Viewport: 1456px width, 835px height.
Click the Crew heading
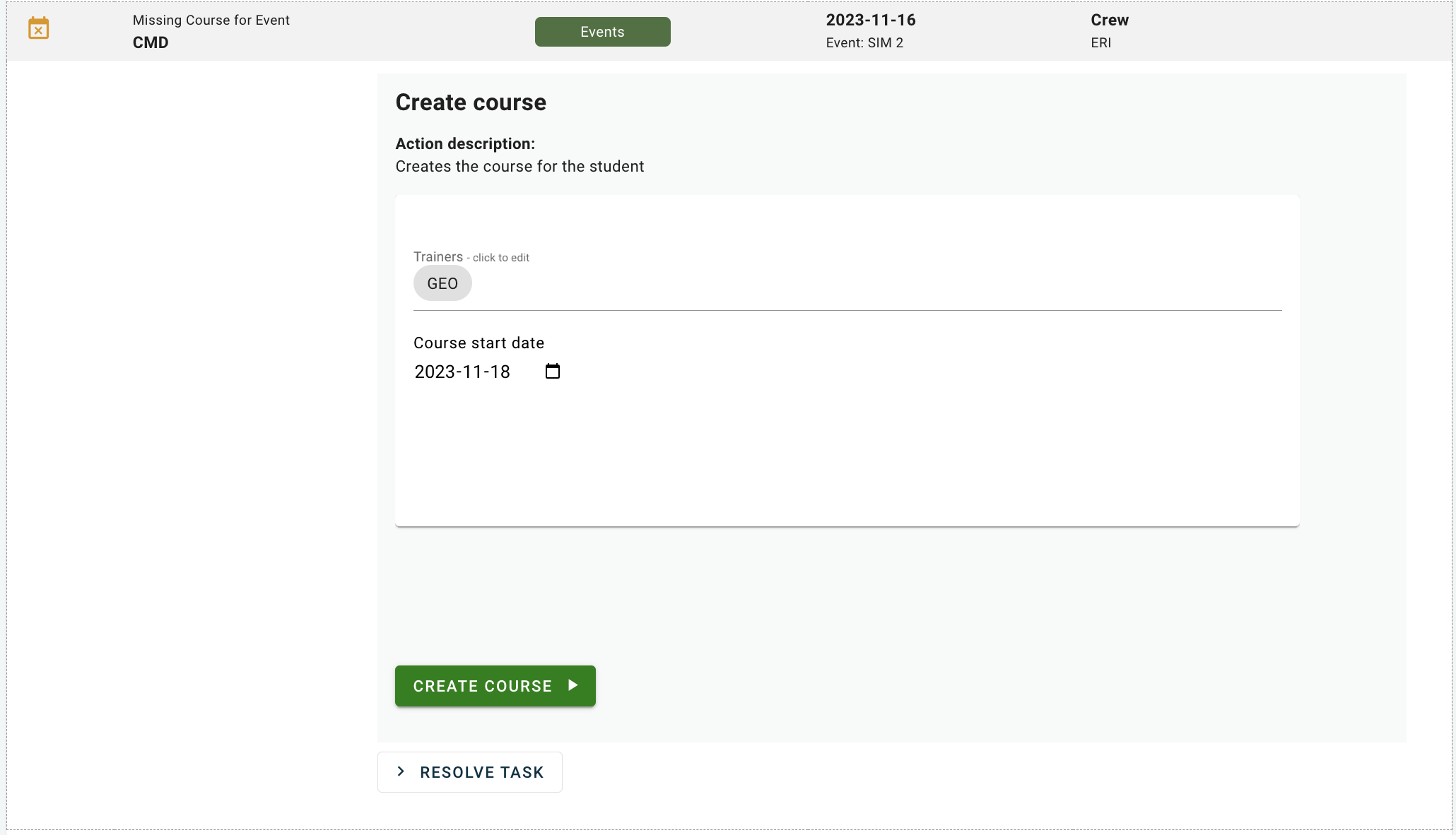coord(1109,20)
